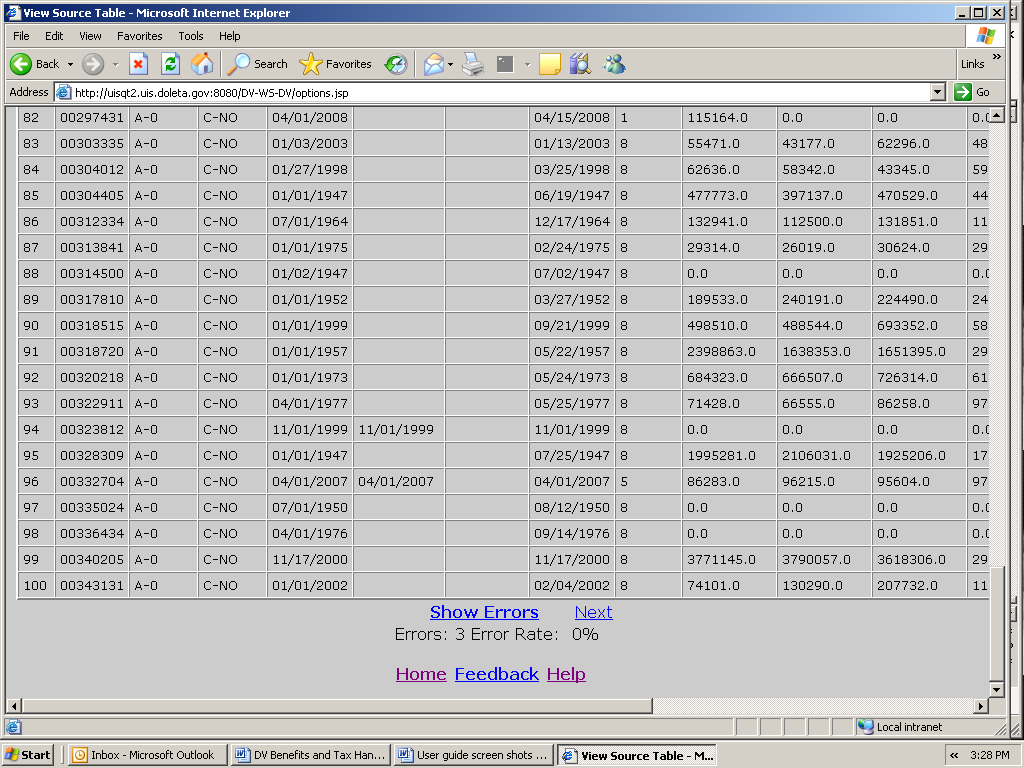The width and height of the screenshot is (1024, 768).
Task: Refresh the page with the Refresh icon
Action: coord(170,64)
